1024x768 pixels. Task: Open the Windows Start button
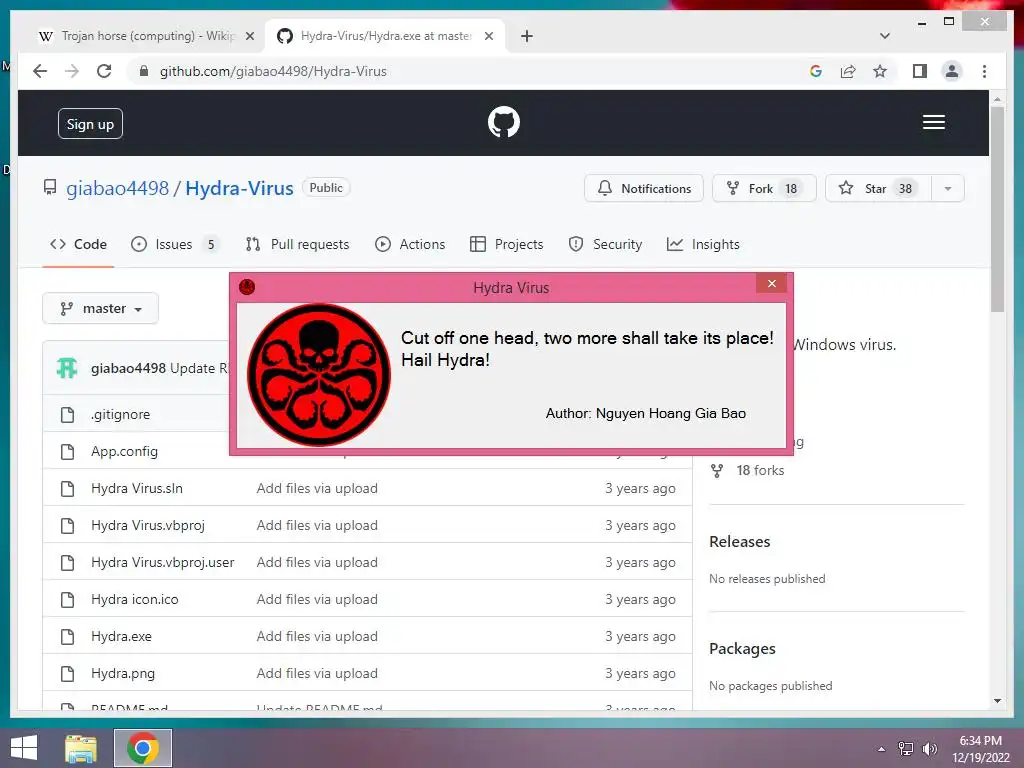[x=24, y=748]
